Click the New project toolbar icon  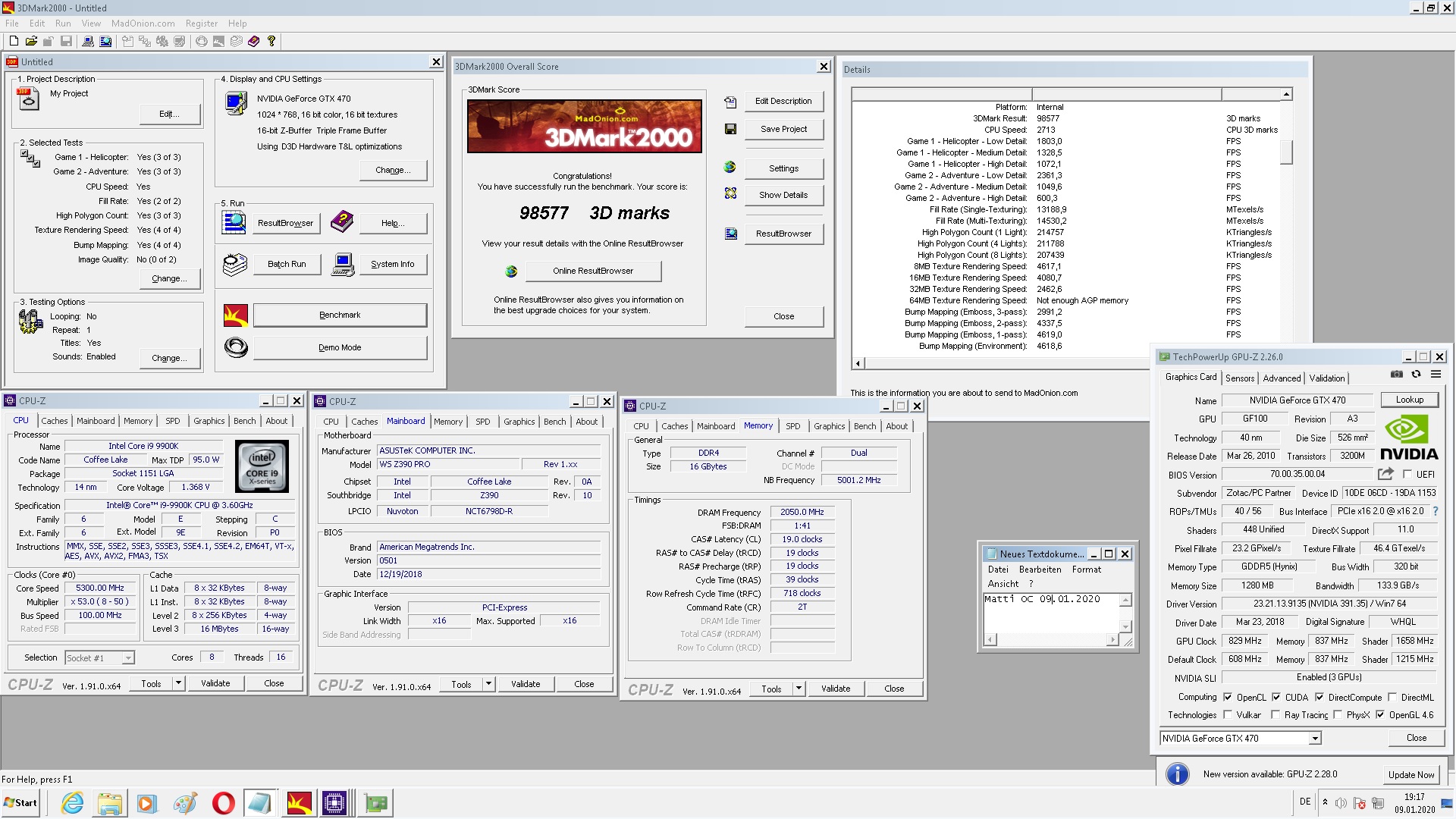click(14, 41)
